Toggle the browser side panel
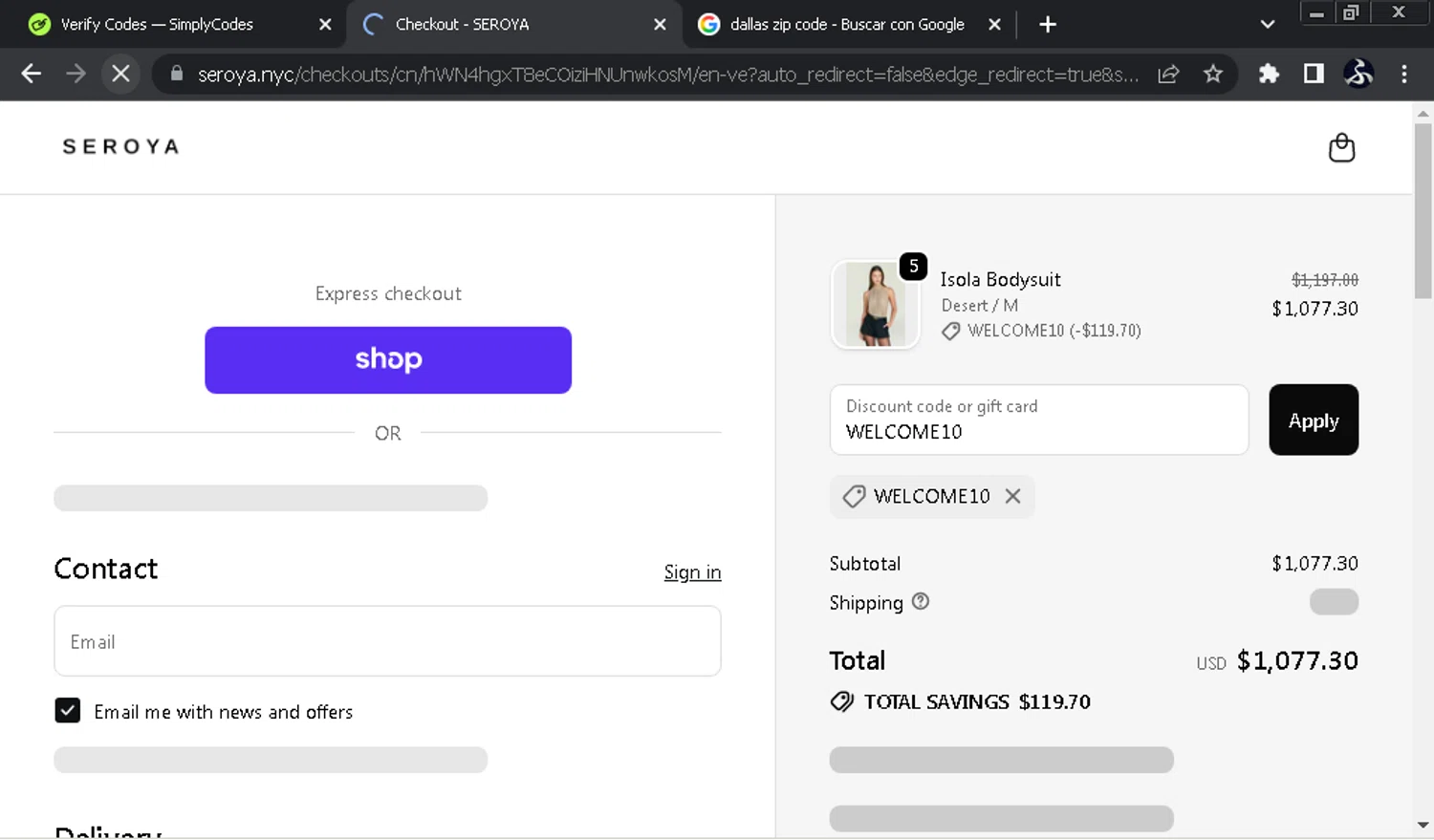This screenshot has height=840, width=1434. [1314, 74]
